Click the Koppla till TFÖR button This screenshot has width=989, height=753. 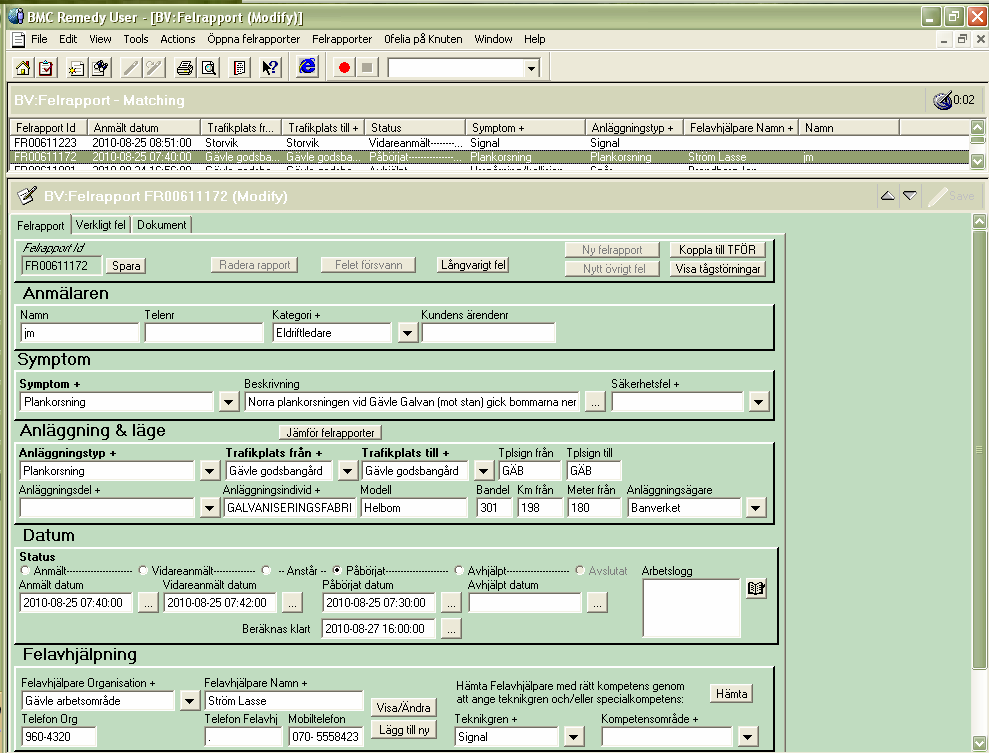pyautogui.click(x=717, y=250)
